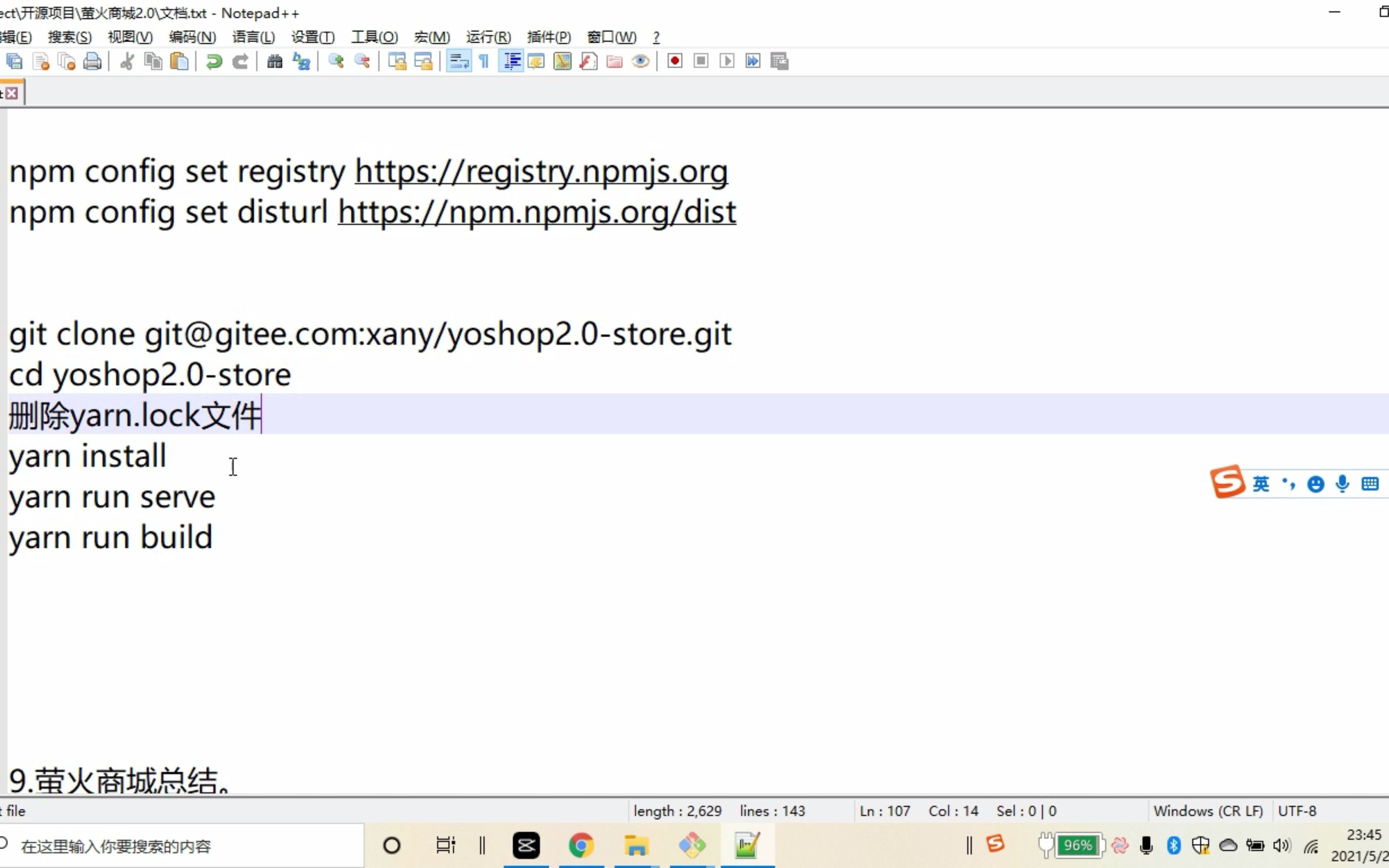Open the 编码(N) menu
Screen dimensions: 1389x868
192,37
